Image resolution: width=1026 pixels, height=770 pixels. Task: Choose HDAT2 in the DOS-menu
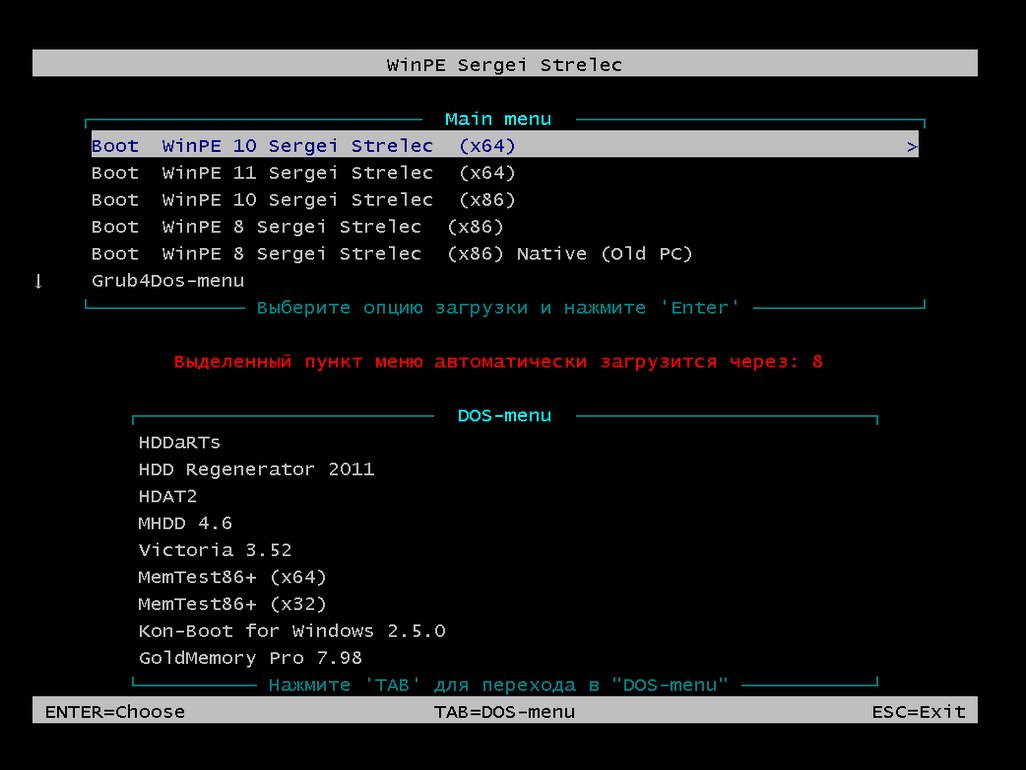pos(168,496)
